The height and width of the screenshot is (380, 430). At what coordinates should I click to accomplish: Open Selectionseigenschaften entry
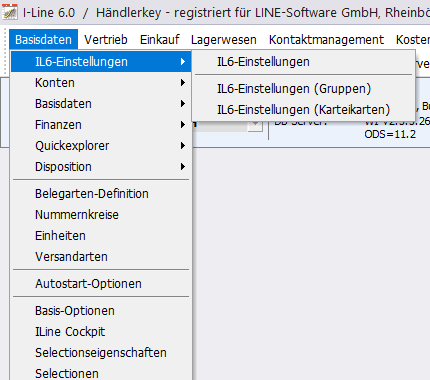[x=101, y=353]
